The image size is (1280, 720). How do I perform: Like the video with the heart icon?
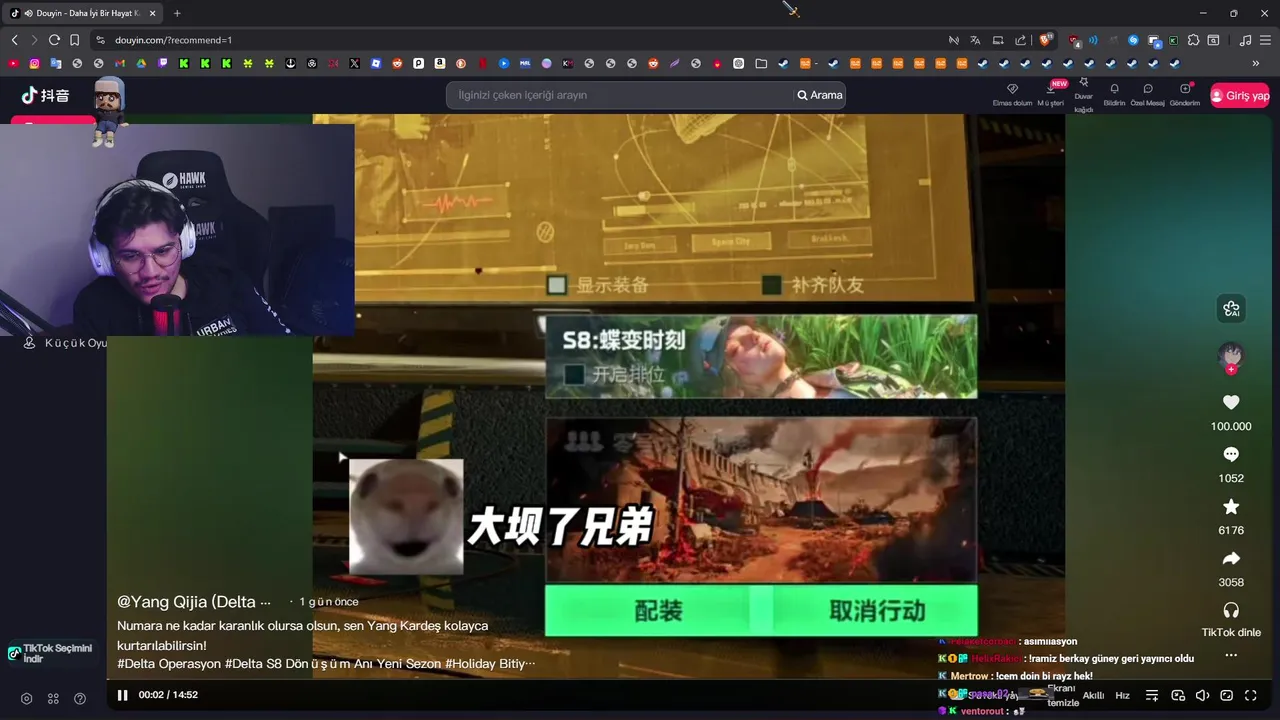coord(1231,402)
